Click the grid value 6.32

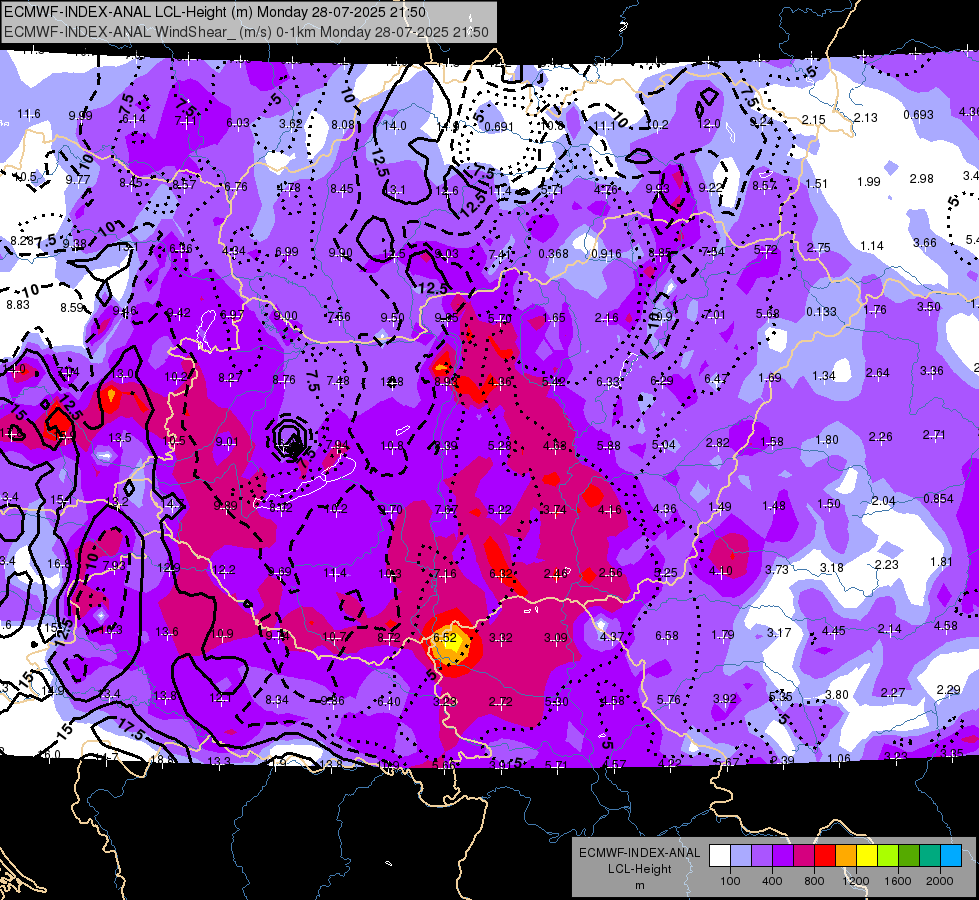pos(501,573)
